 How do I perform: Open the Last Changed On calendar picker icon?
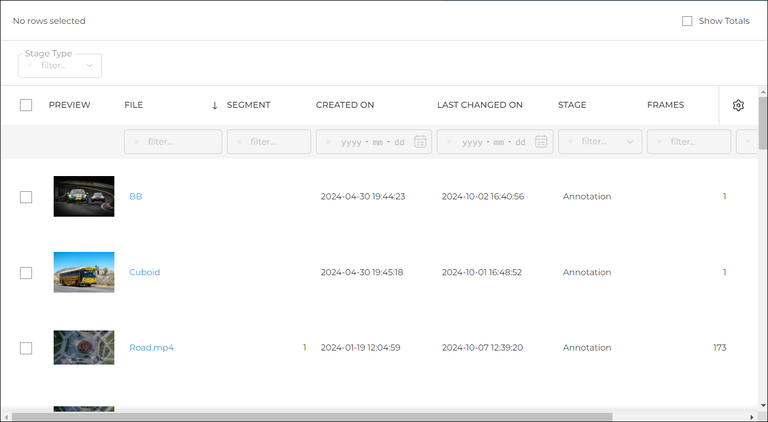[x=541, y=142]
